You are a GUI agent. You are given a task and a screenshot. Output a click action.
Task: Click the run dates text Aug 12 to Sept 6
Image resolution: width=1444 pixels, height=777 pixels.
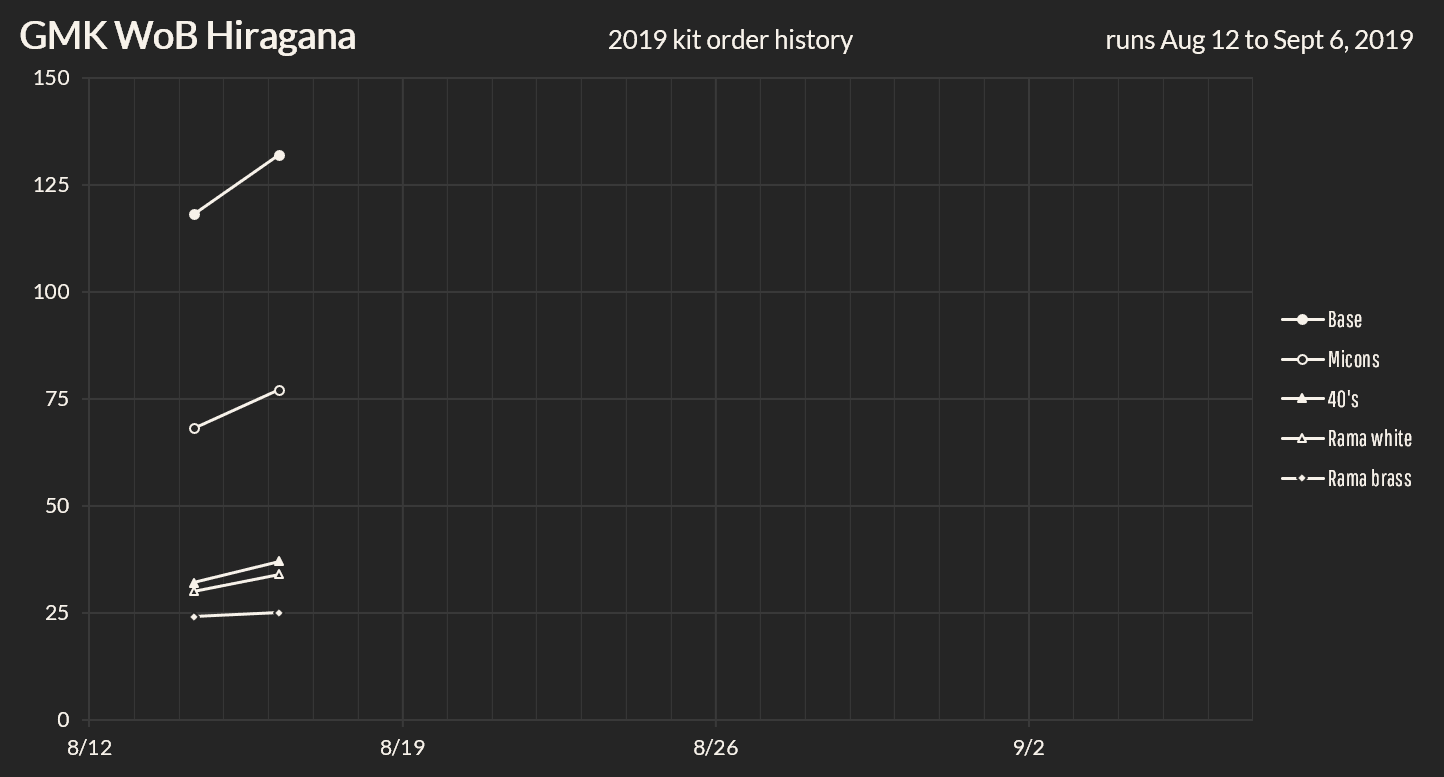click(x=1258, y=40)
